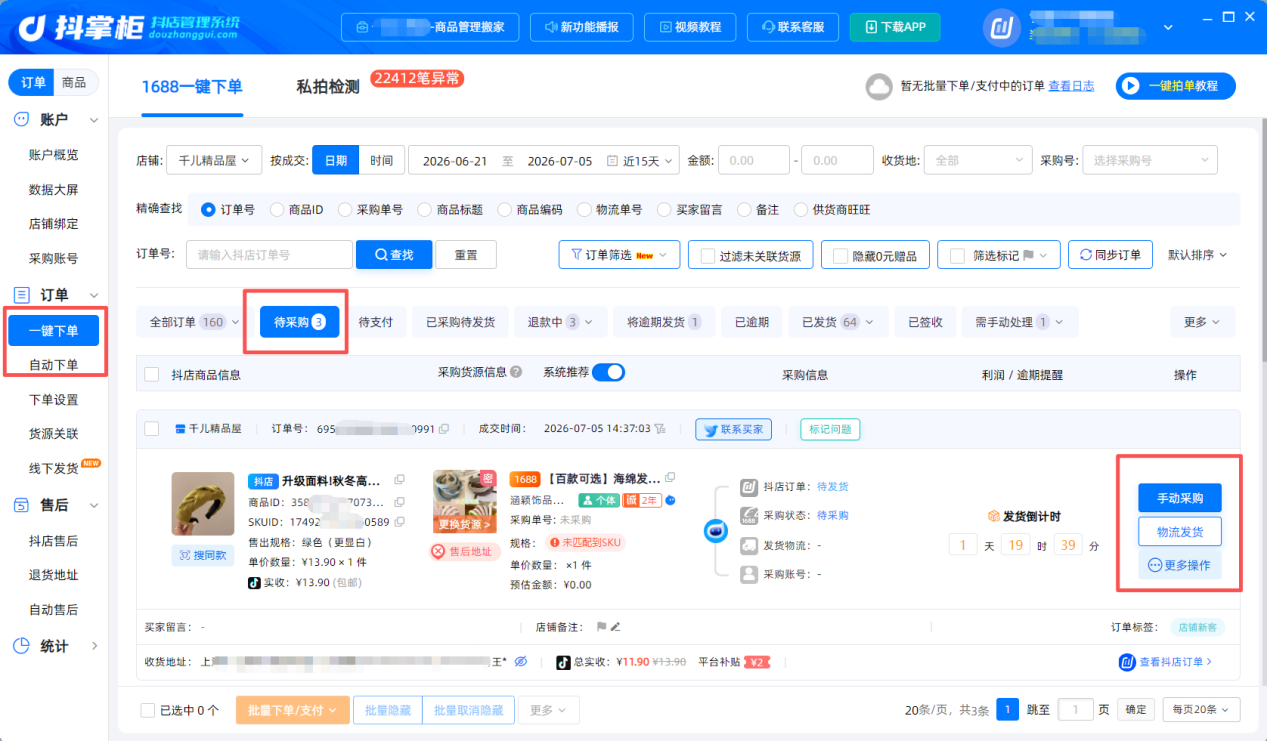This screenshot has height=741, width=1267.
Task: Click the 跳至 page number input
Action: 1076,710
